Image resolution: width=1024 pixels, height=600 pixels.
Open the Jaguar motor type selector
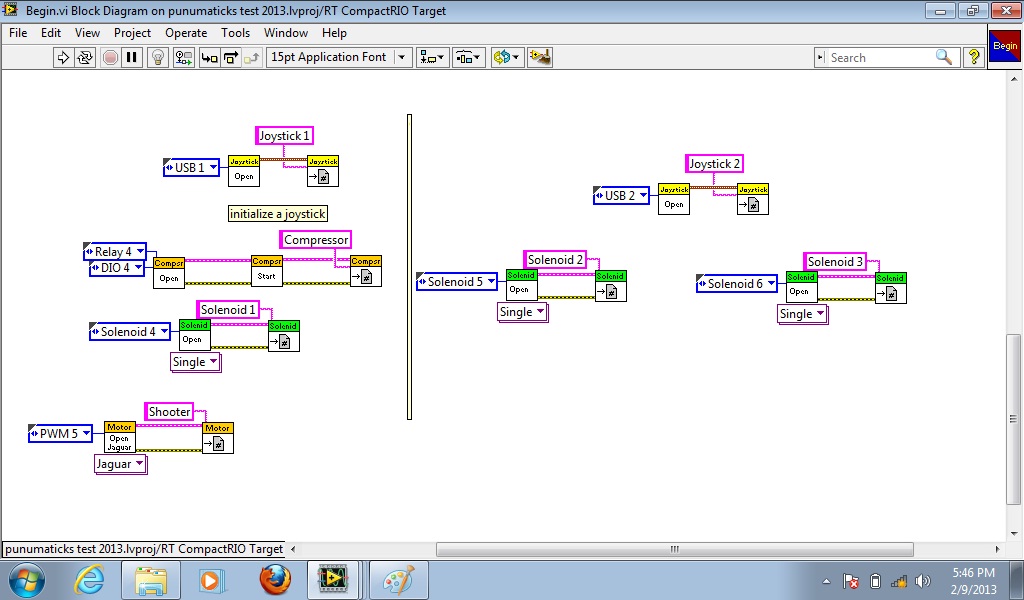click(119, 464)
